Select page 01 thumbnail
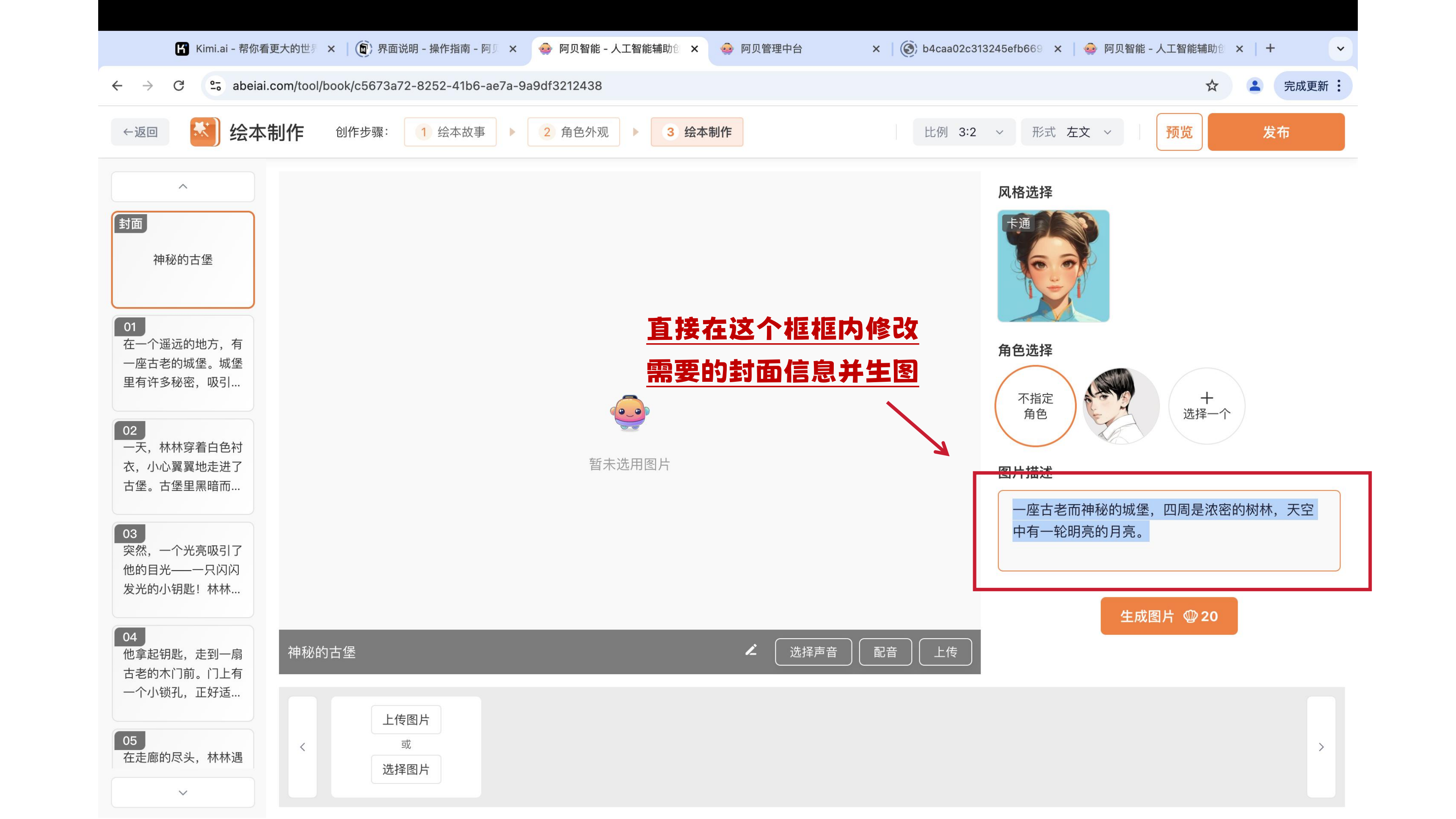This screenshot has height=819, width=1456. tap(183, 364)
